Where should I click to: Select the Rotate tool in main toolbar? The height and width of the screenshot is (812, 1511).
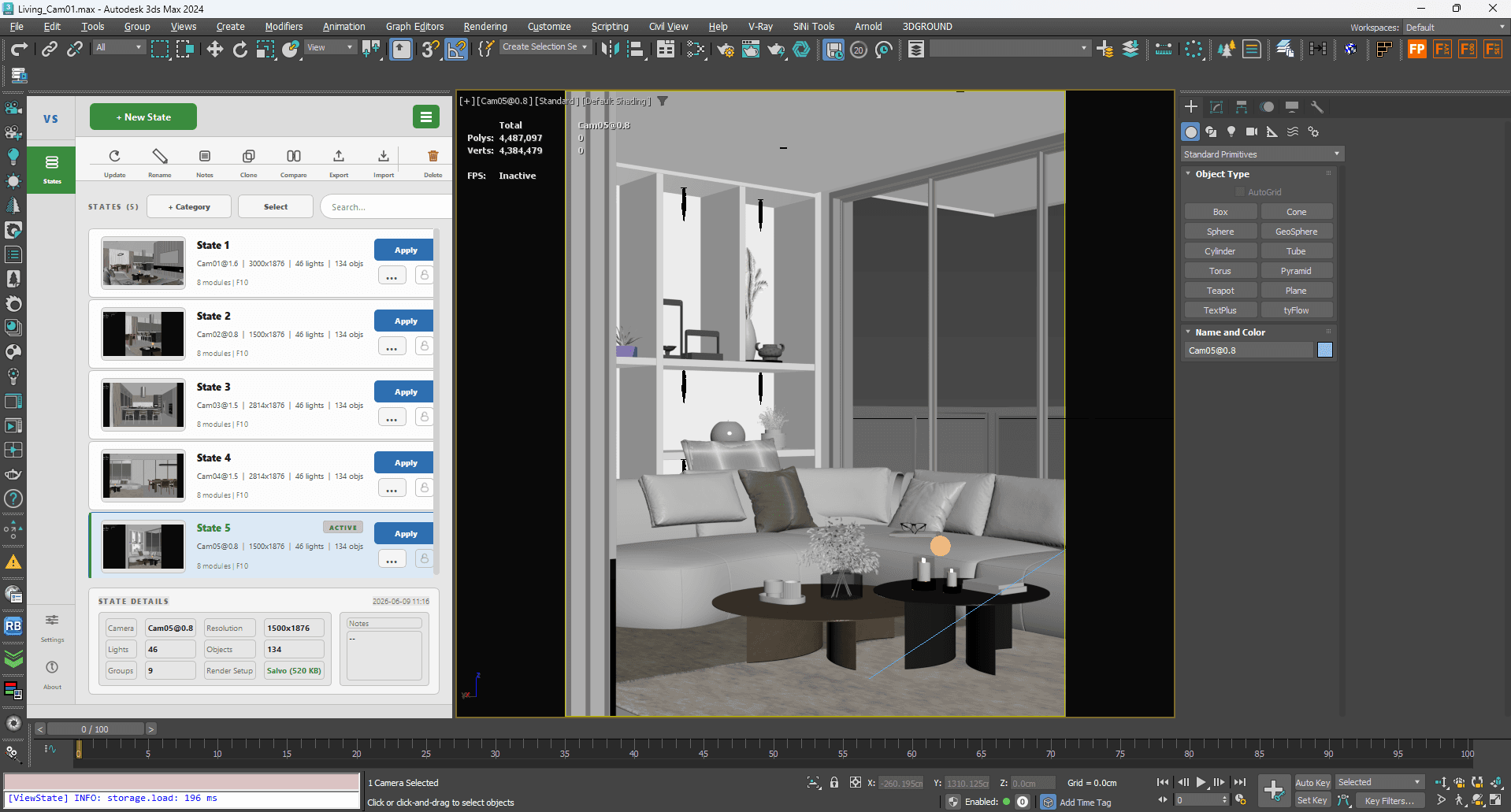pyautogui.click(x=239, y=50)
